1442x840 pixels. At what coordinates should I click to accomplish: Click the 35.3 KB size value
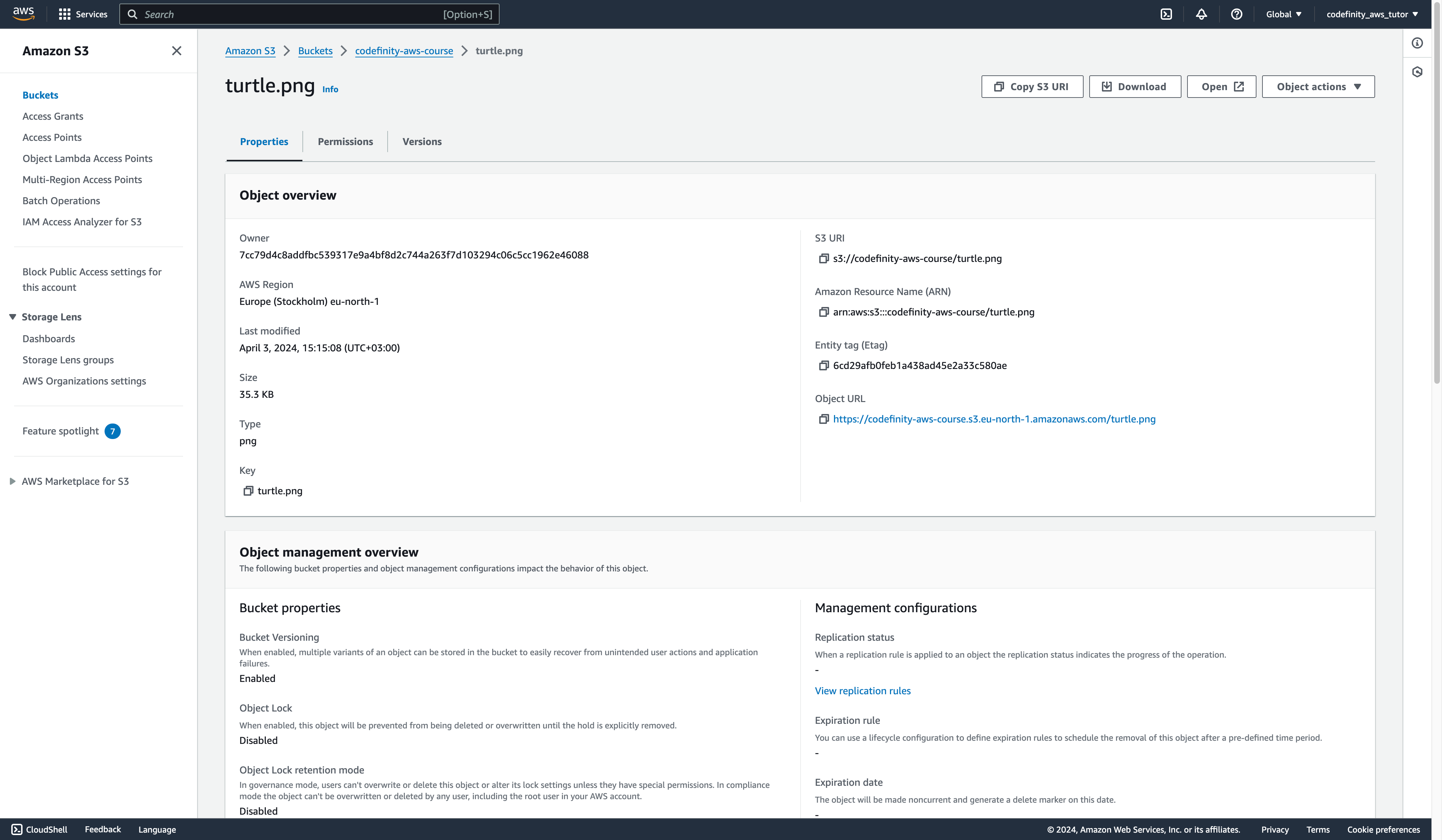[x=256, y=394]
